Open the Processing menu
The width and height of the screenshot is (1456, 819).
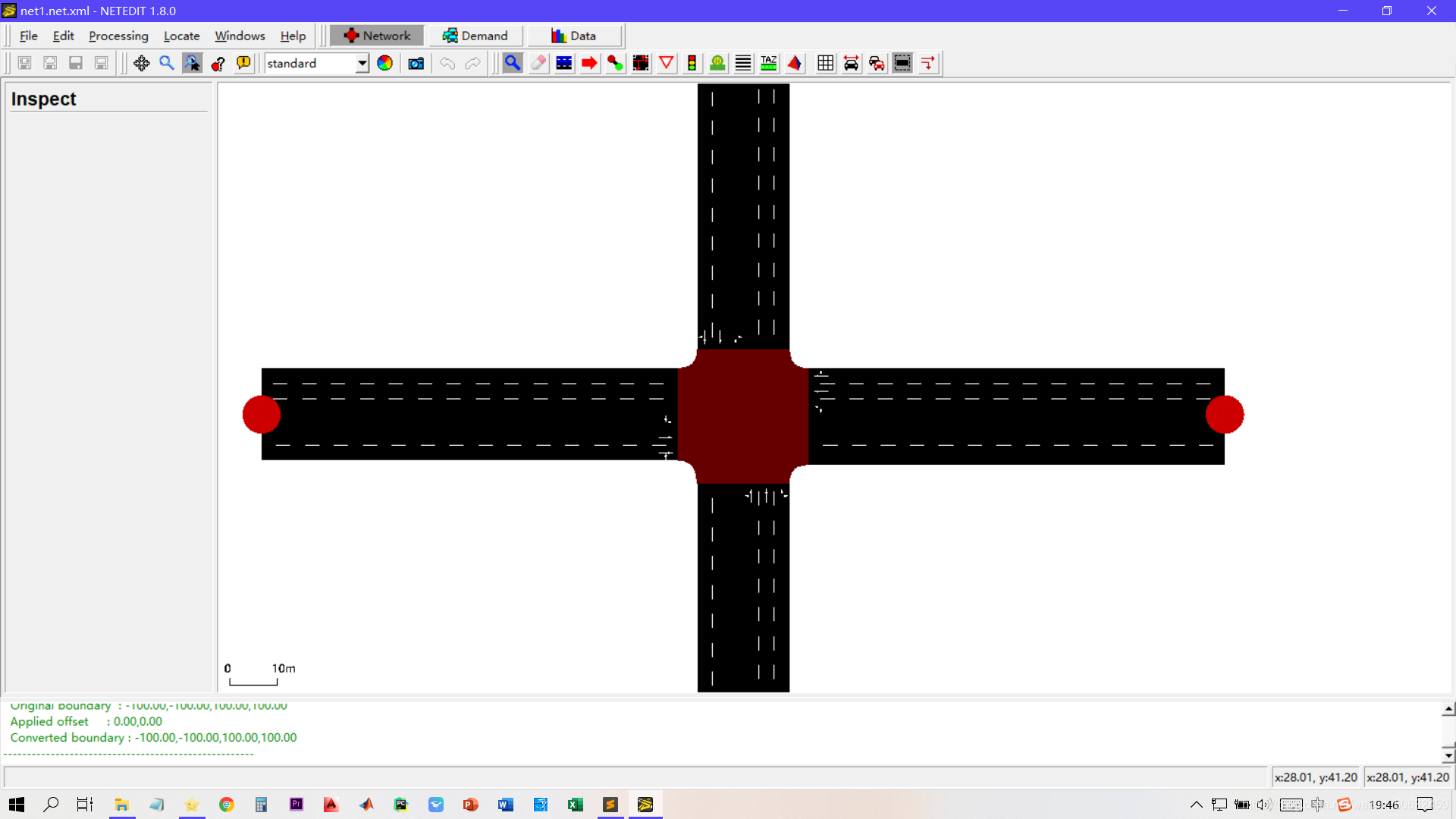pos(118,36)
